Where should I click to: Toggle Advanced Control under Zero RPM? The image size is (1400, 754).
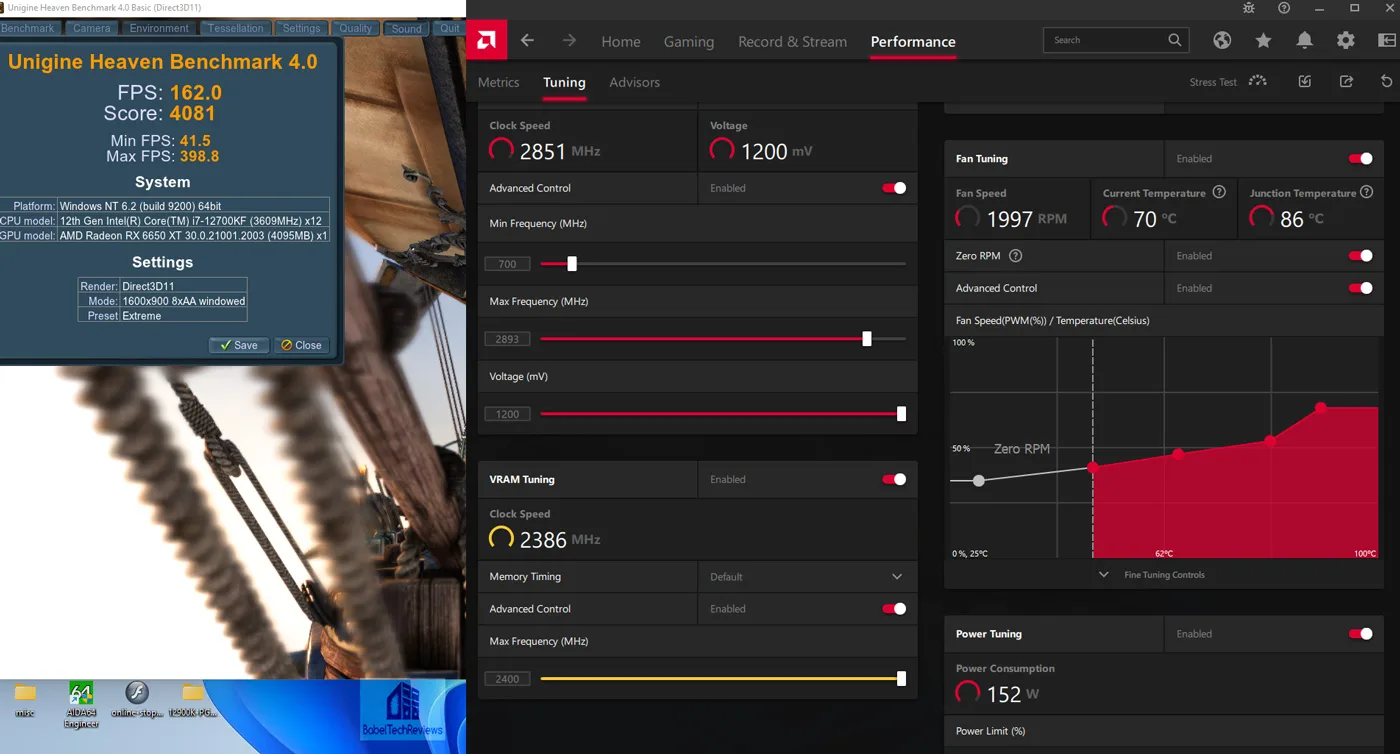1360,288
